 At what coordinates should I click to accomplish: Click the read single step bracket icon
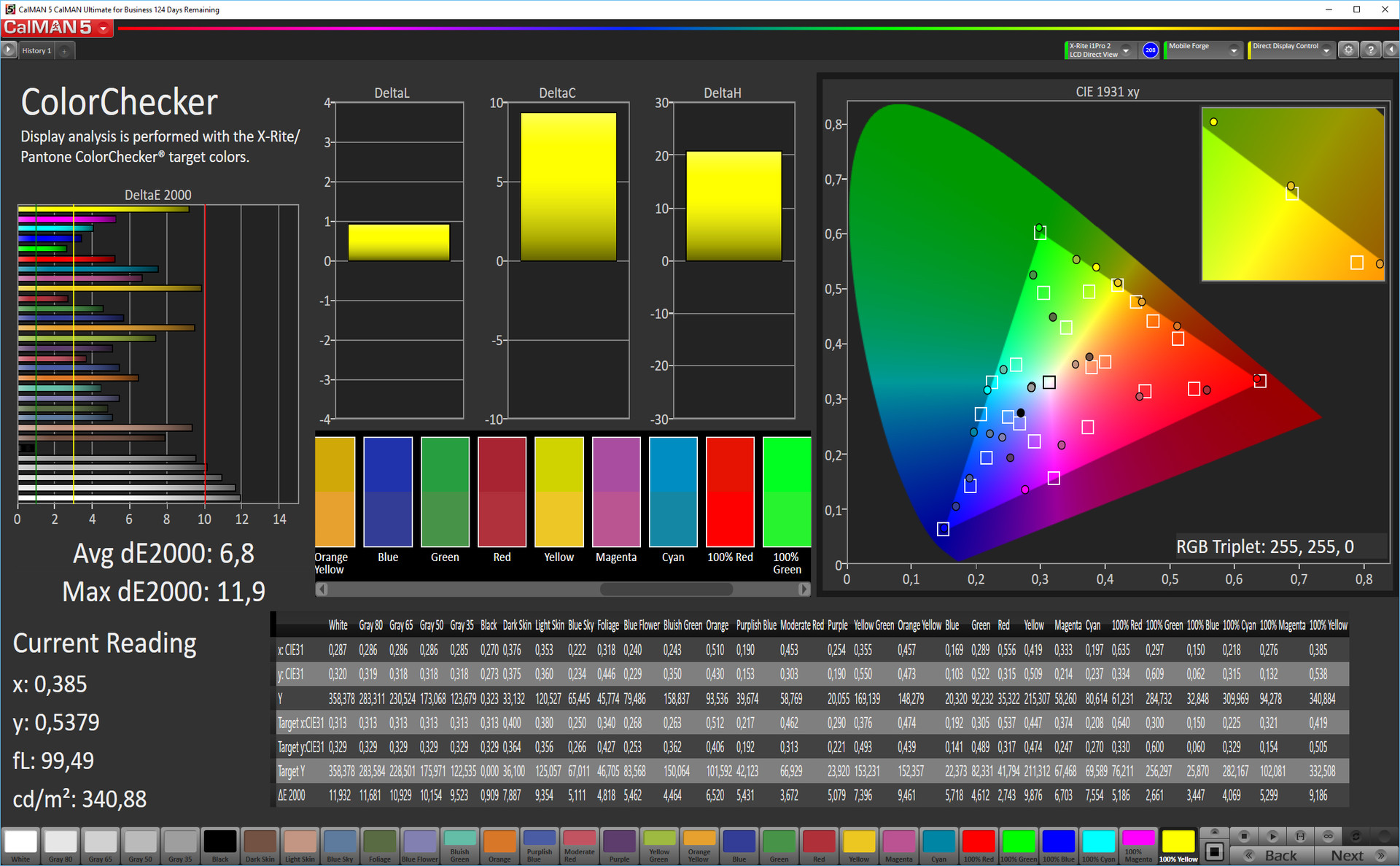tap(1300, 836)
